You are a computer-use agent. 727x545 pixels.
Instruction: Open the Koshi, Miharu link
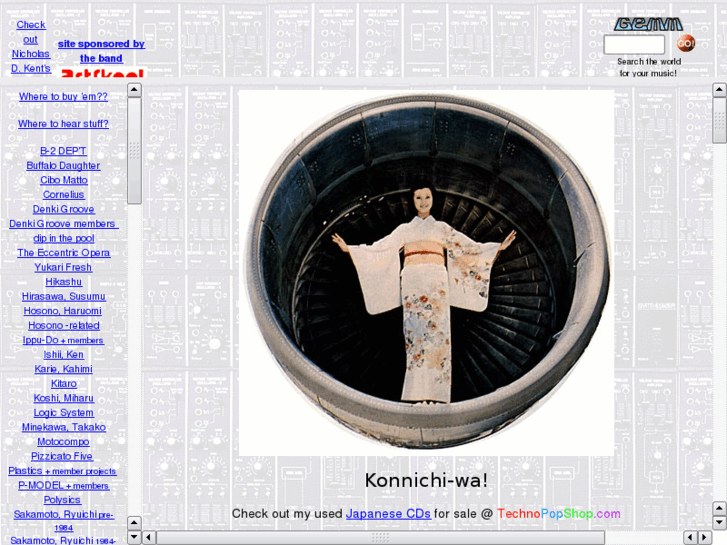tap(64, 398)
